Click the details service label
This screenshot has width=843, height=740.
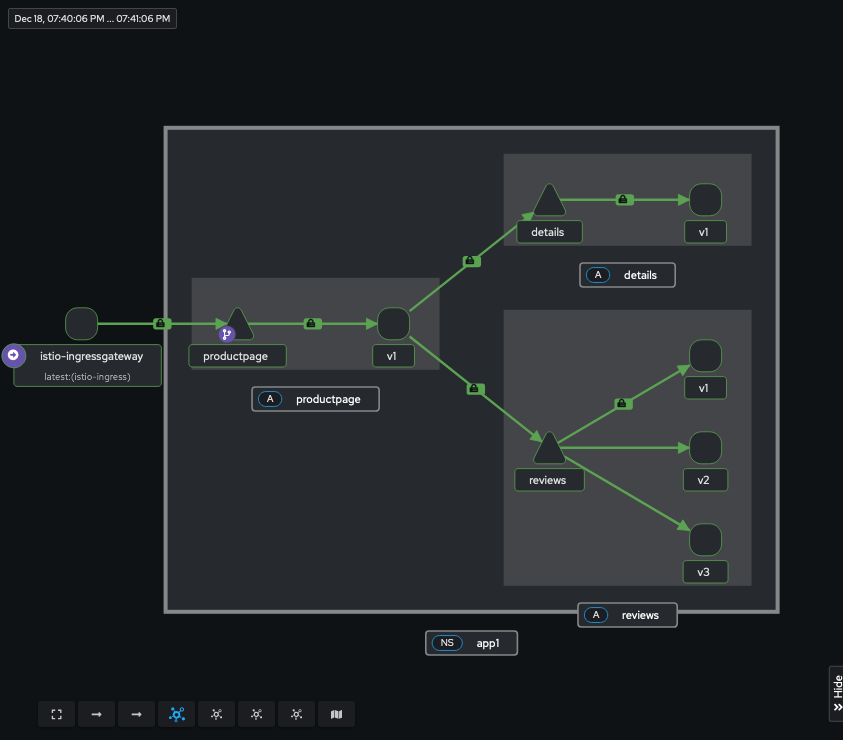tap(549, 232)
